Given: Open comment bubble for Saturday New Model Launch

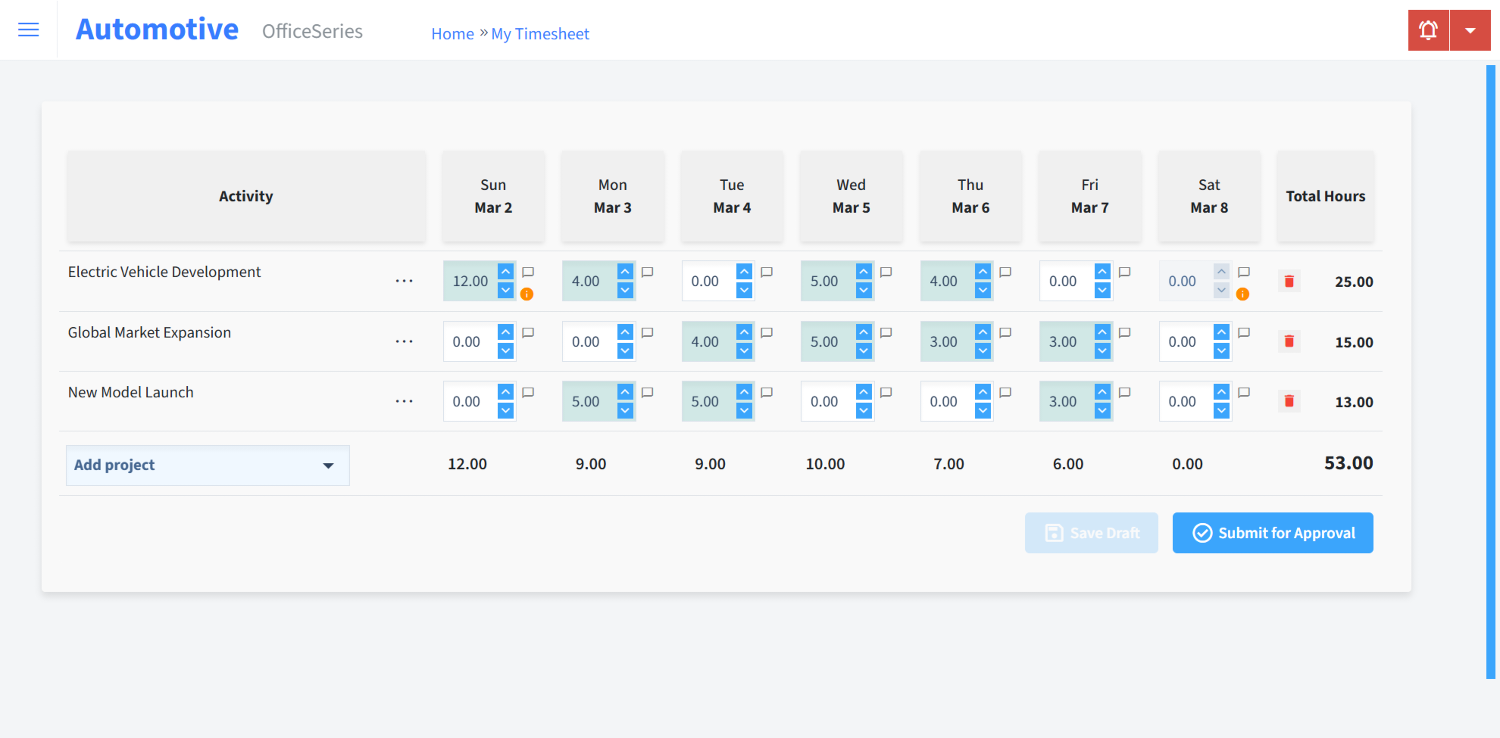Looking at the screenshot, I should click(1243, 391).
